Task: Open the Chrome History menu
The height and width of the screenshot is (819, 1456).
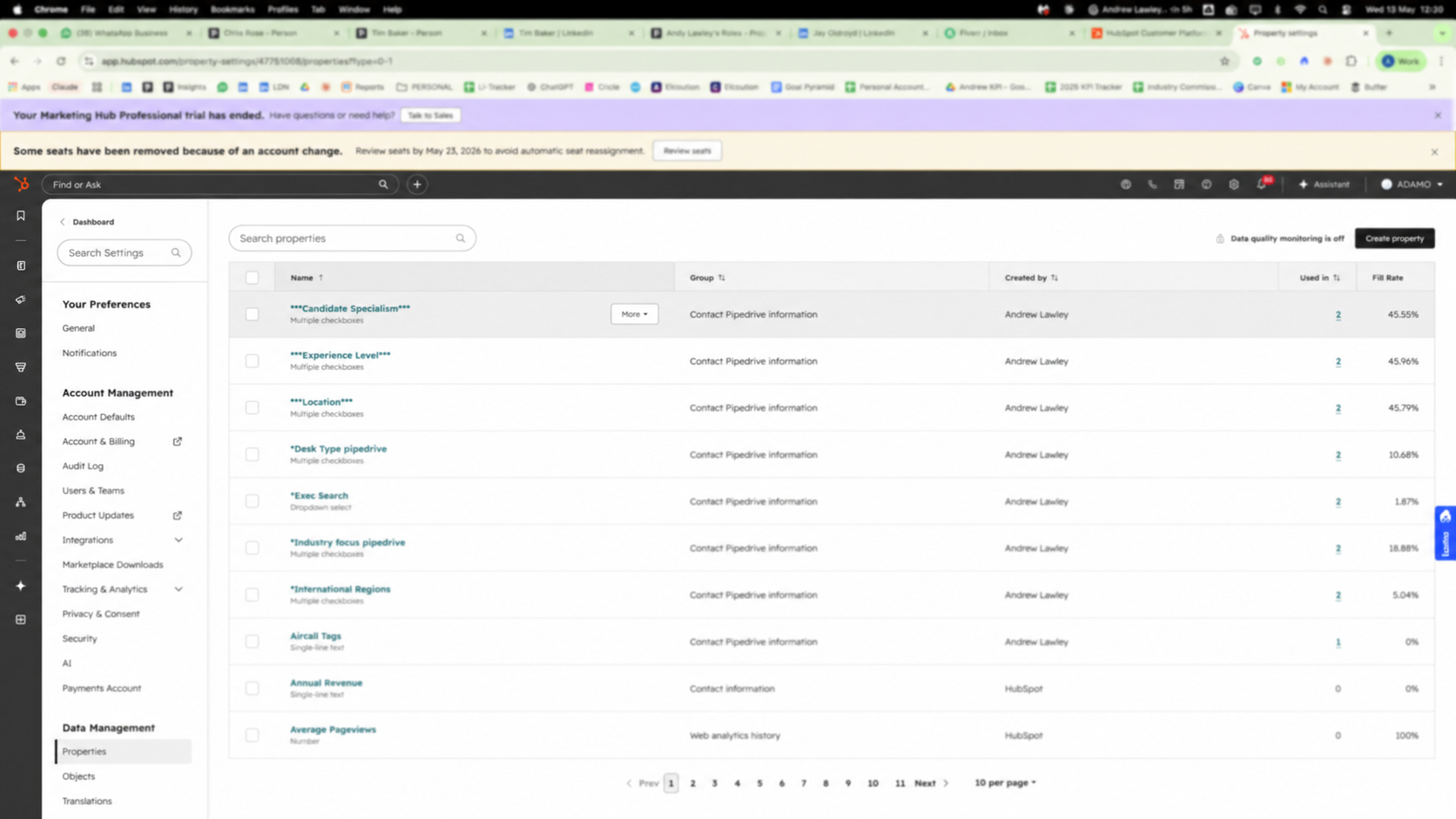Action: point(183,10)
